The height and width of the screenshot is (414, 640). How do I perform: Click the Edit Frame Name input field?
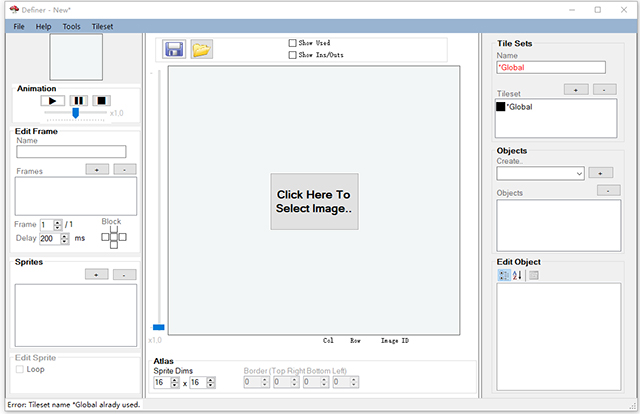click(71, 152)
